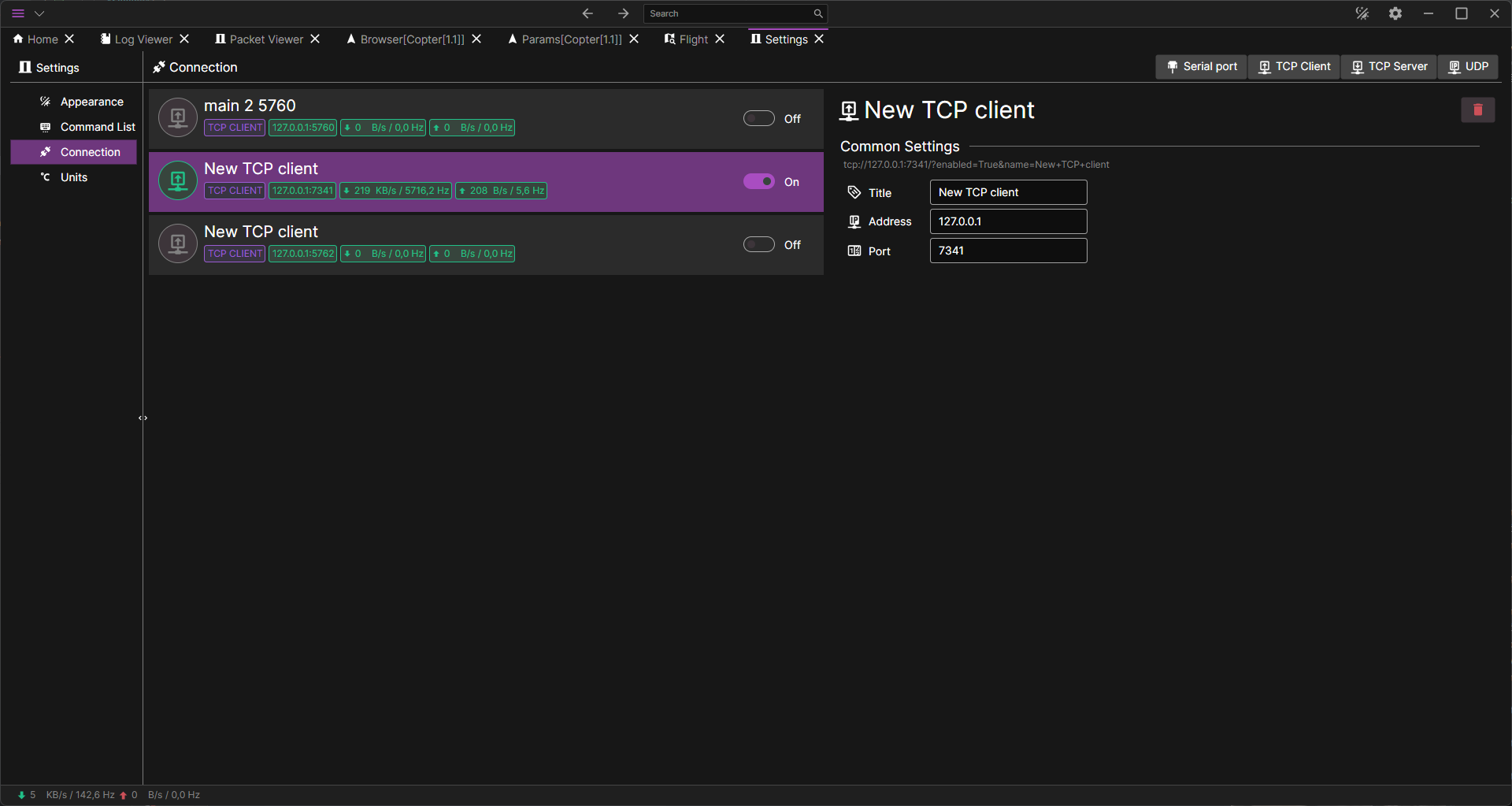Add a new Serial port connection
Screen dimensions: 1512x806
pos(1202,67)
